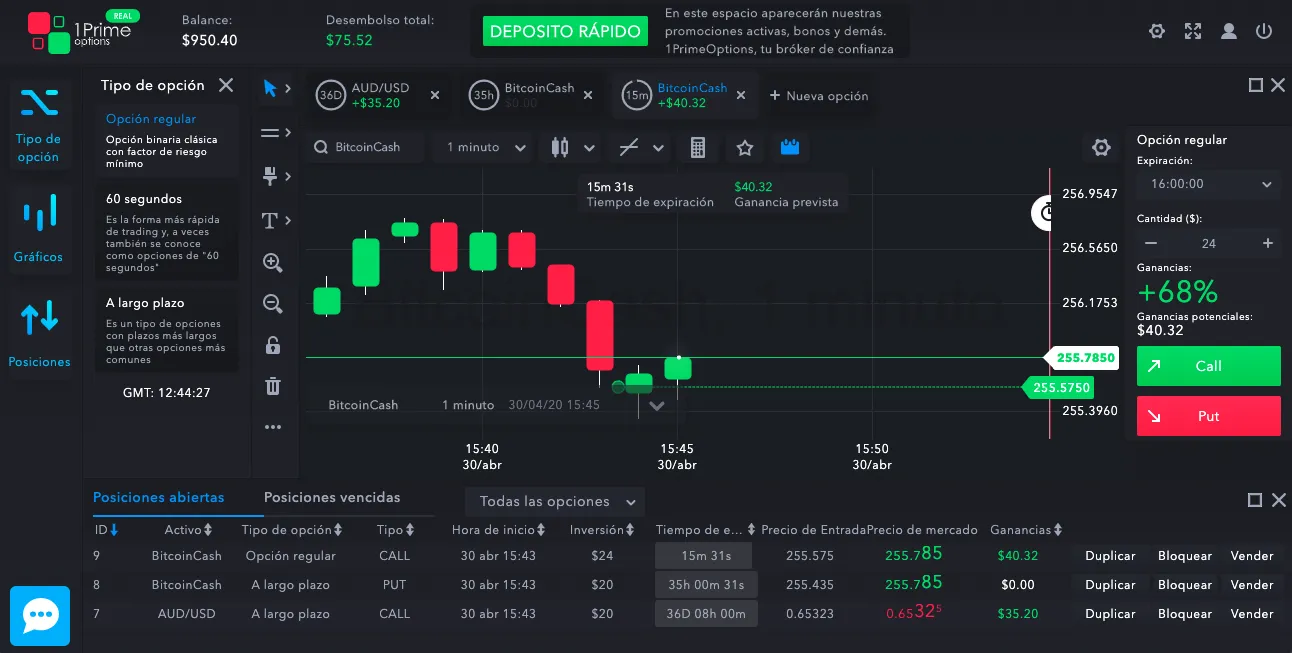Viewport: 1292px width, 653px height.
Task: Open the Gráficos sidebar section
Action: [x=39, y=229]
